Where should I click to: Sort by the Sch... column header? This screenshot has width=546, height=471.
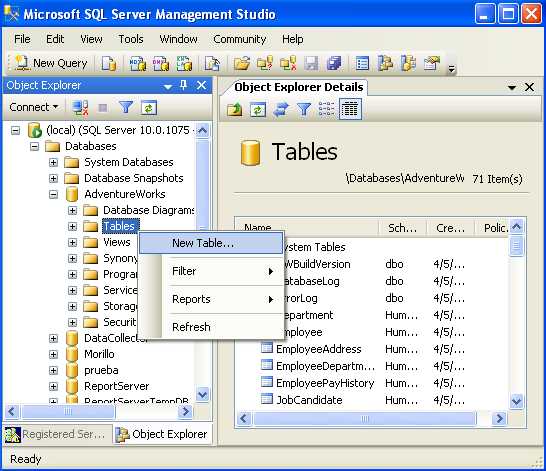(x=403, y=228)
